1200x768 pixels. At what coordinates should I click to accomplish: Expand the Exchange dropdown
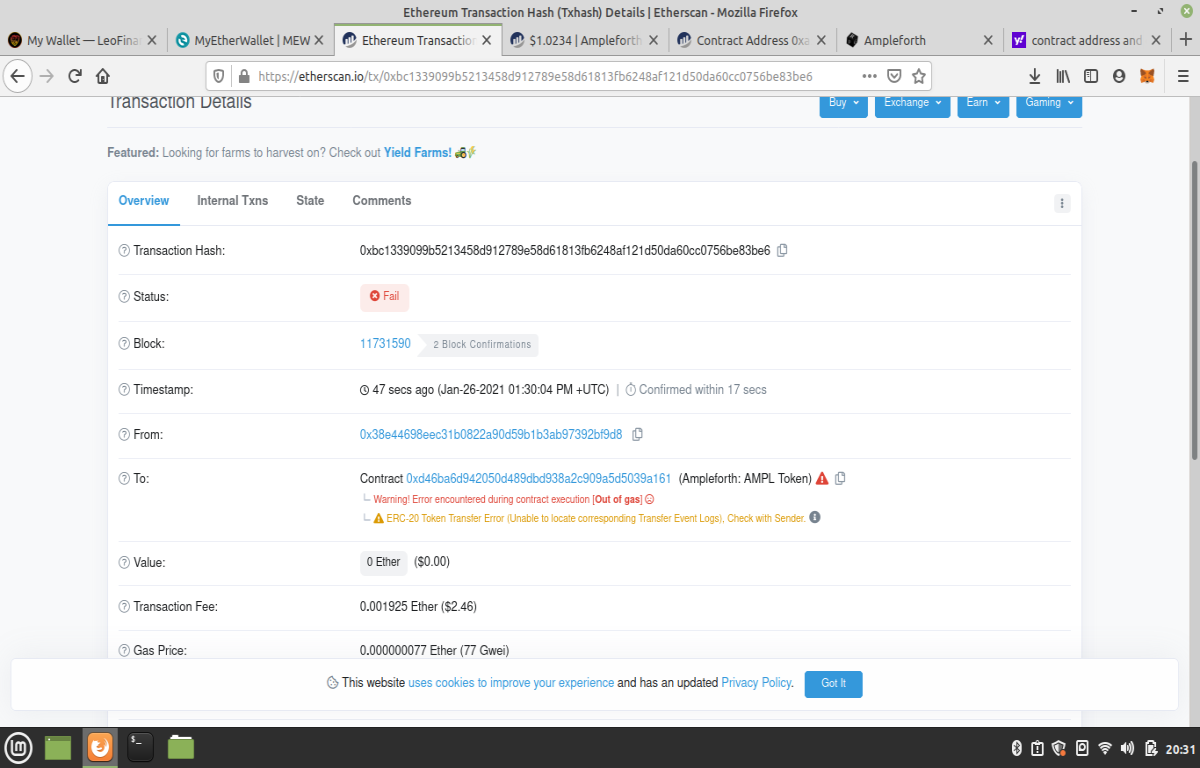tap(912, 103)
